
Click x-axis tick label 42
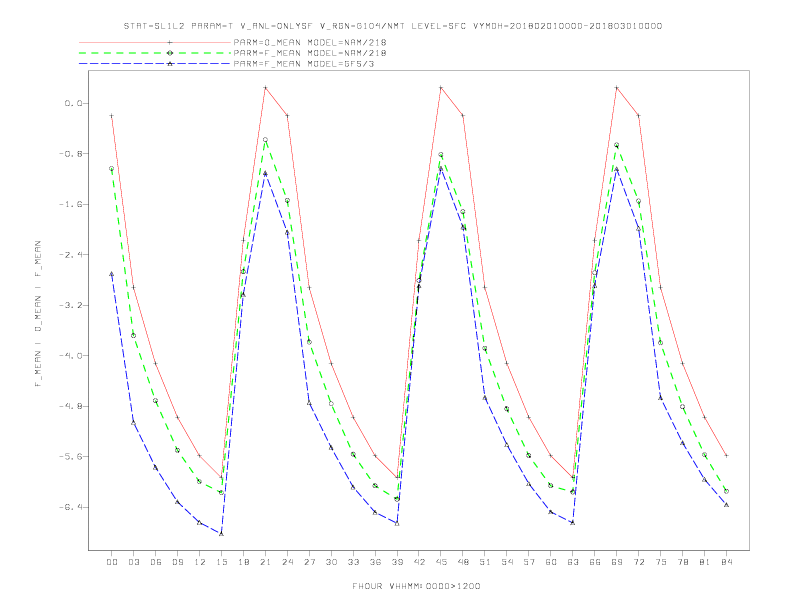[x=419, y=562]
